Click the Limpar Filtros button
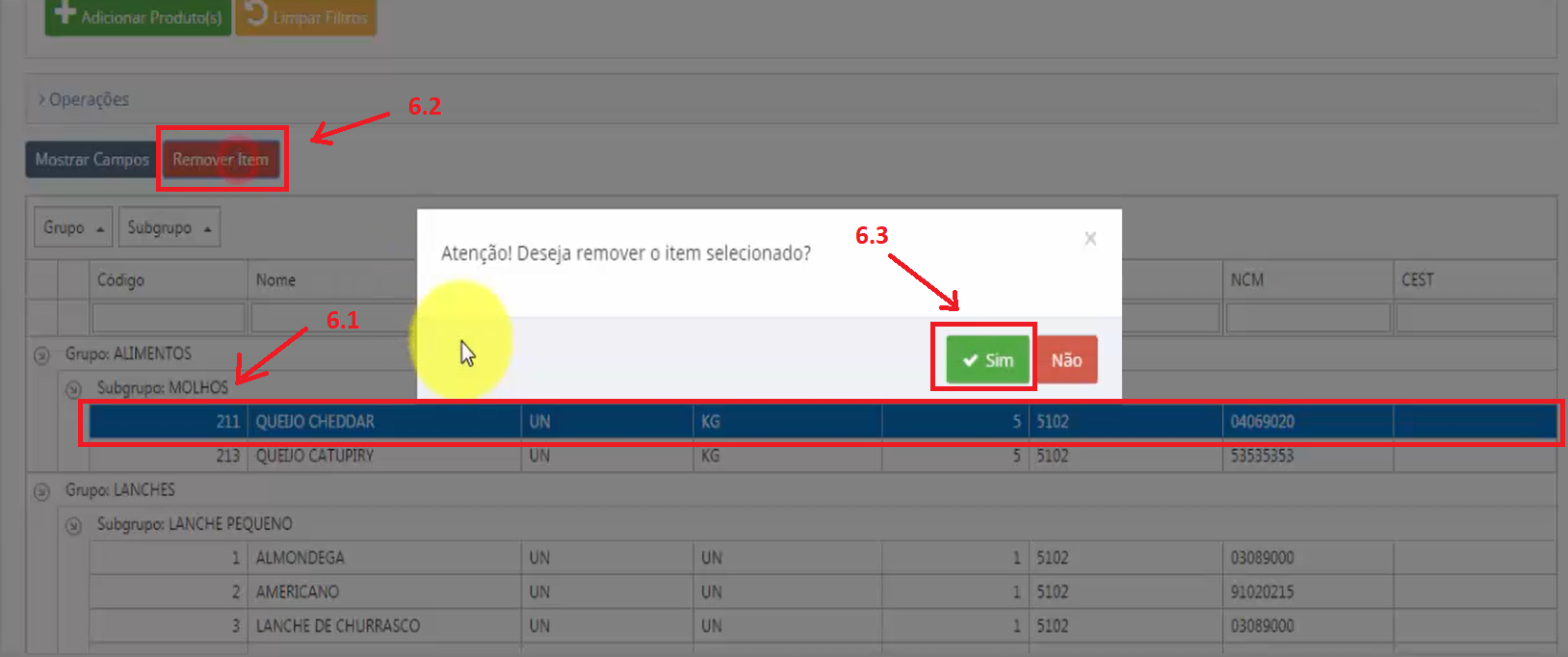1568x657 pixels. [x=305, y=15]
